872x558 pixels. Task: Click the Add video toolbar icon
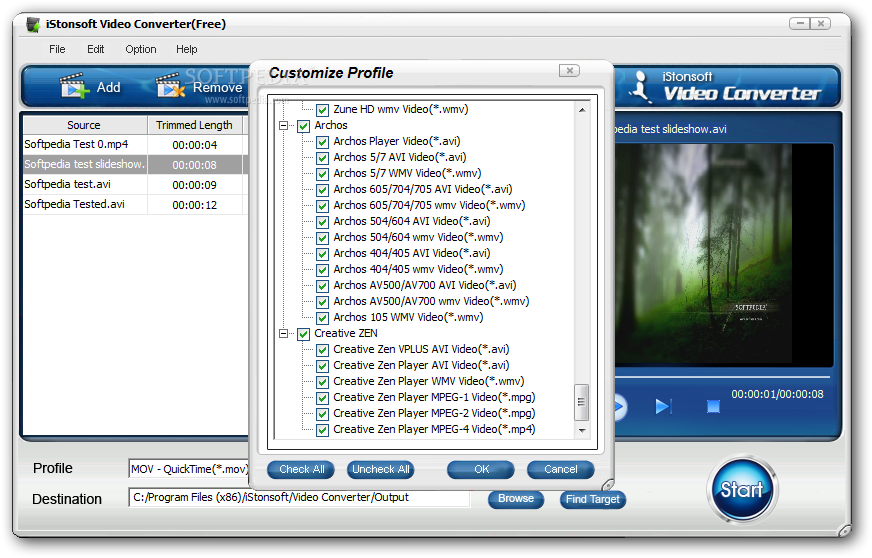[x=74, y=86]
